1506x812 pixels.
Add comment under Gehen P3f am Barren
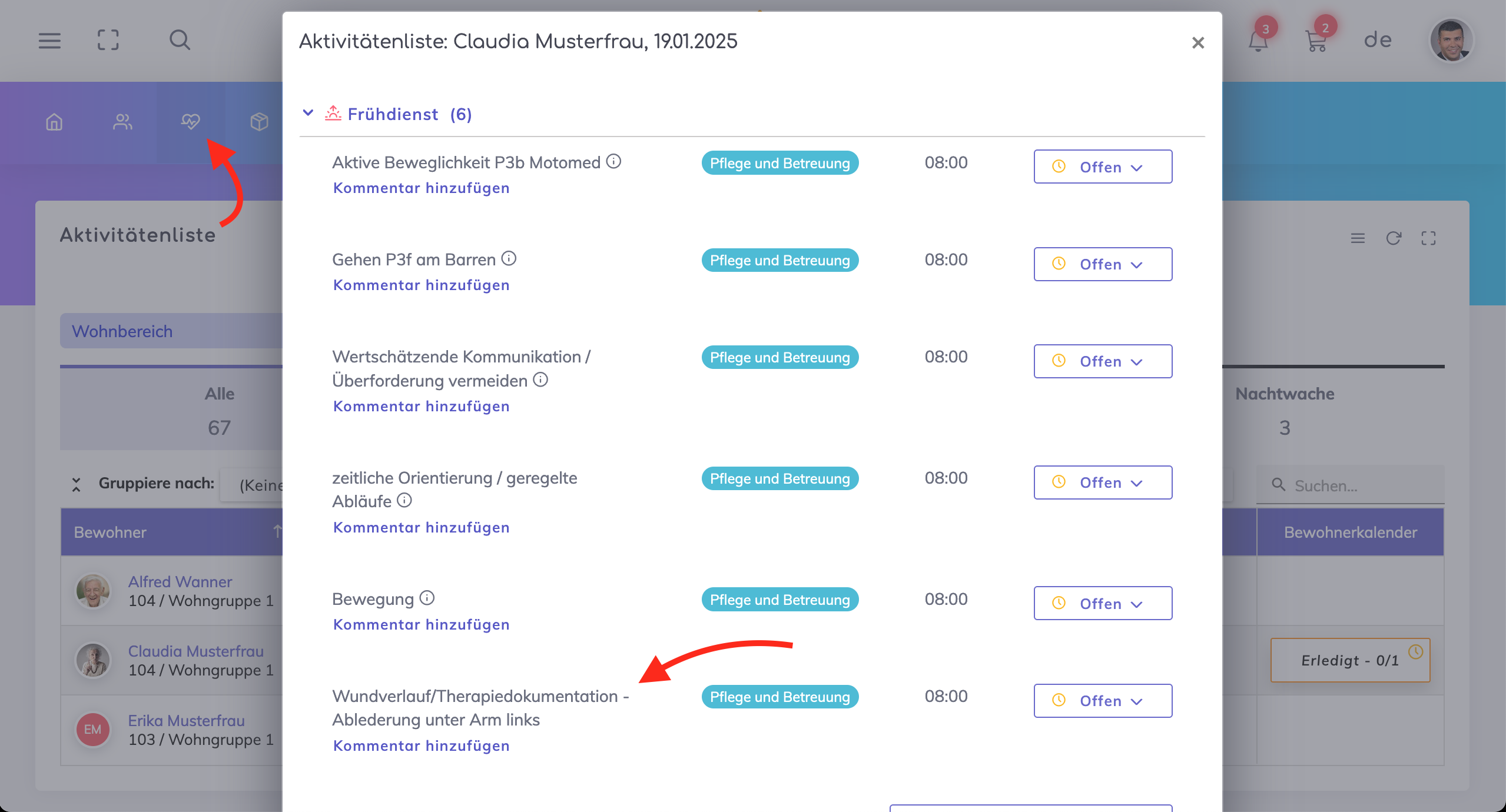pos(421,285)
